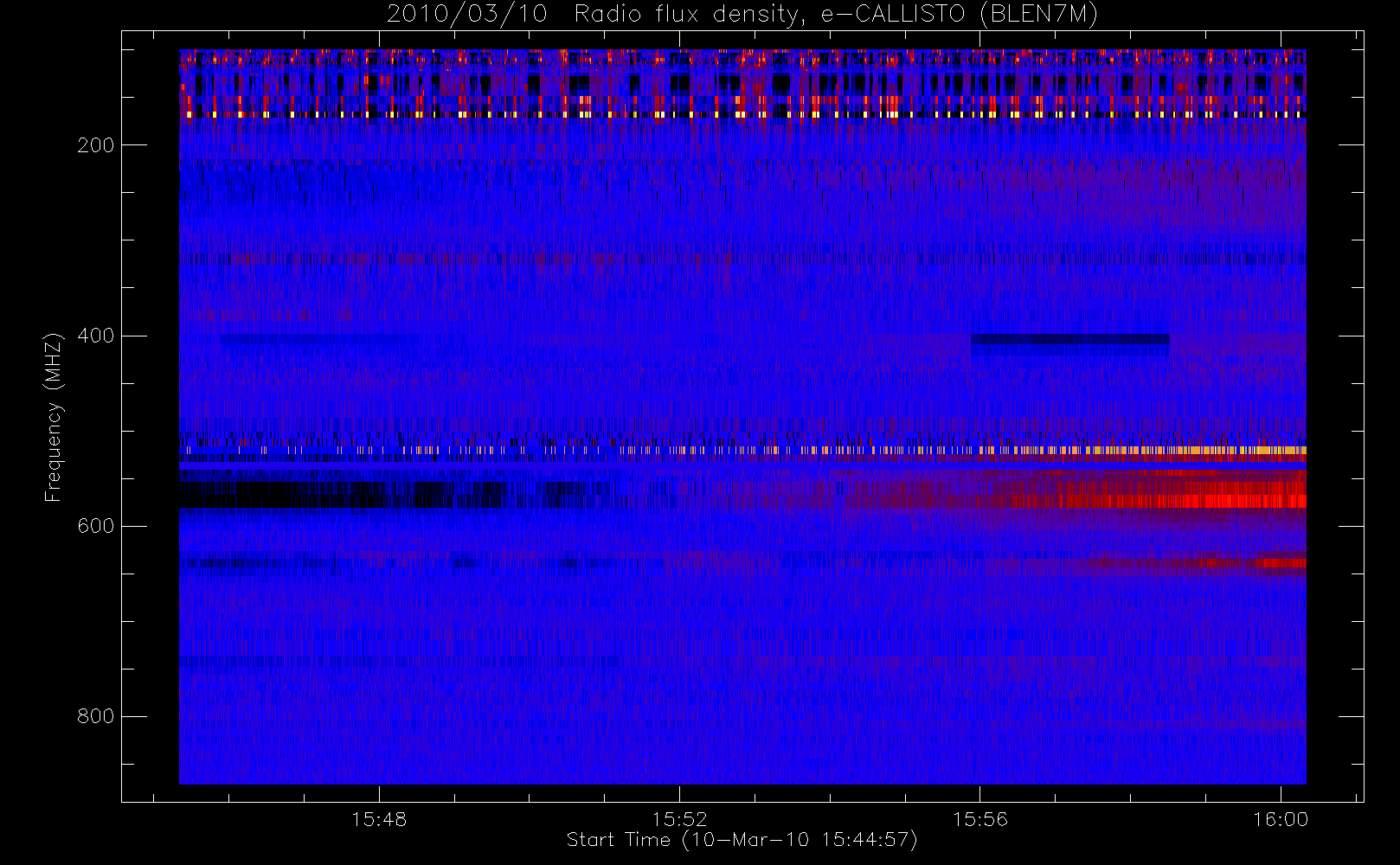Click the 200 frequency tick label
This screenshot has height=865, width=1400.
95,145
